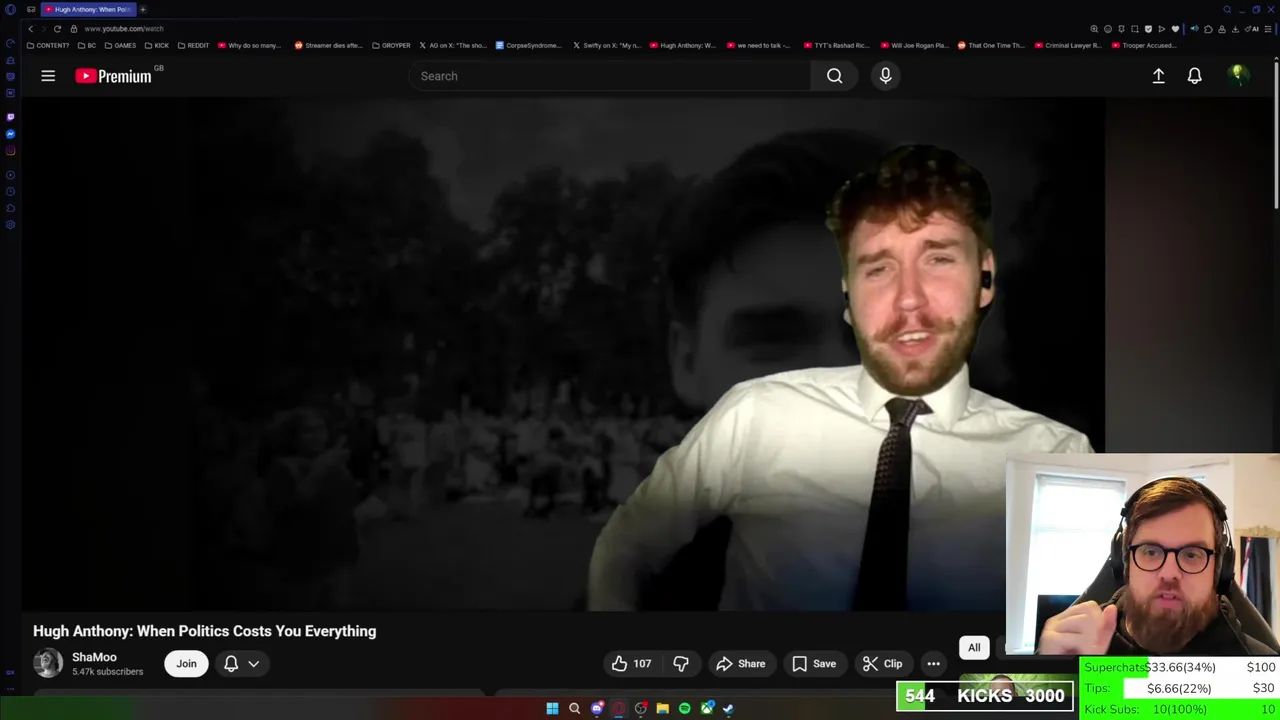1280x720 pixels.
Task: Open browser sidebar history clock
Action: tap(10, 191)
